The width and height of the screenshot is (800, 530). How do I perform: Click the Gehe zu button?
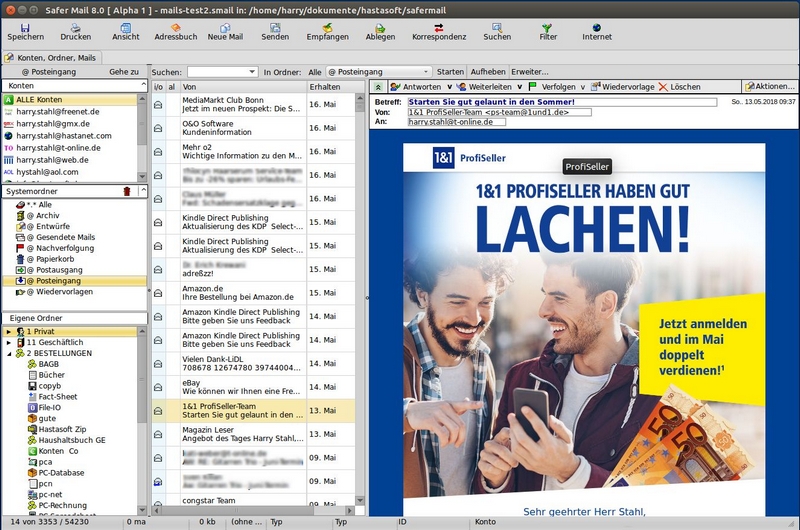(124, 72)
